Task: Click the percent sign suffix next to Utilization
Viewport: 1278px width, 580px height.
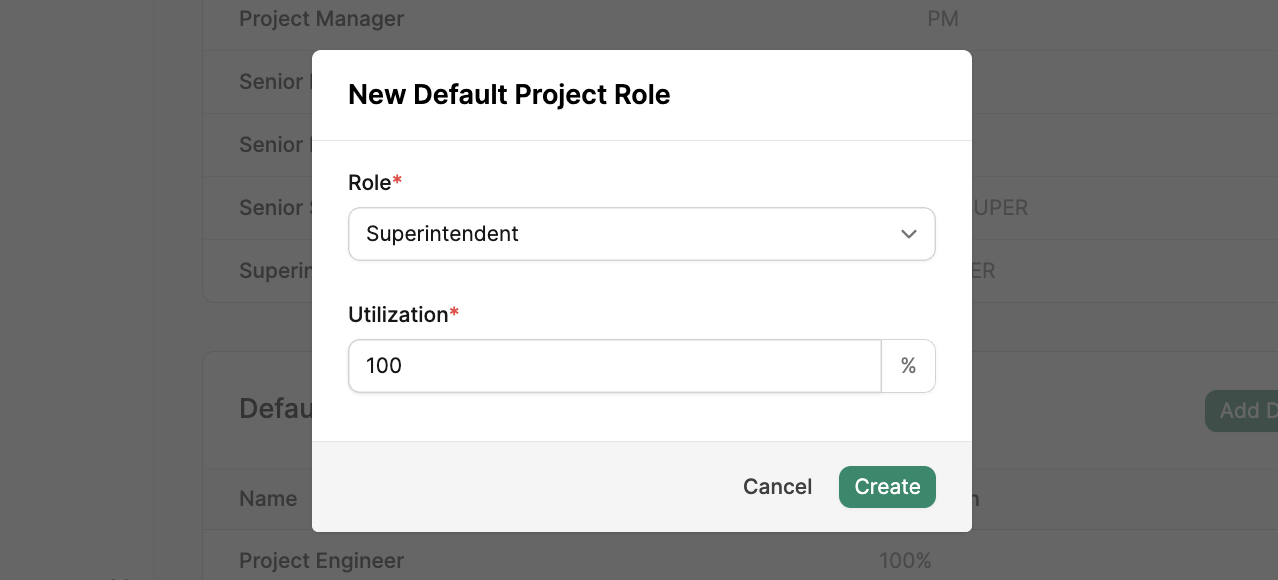Action: click(x=908, y=366)
